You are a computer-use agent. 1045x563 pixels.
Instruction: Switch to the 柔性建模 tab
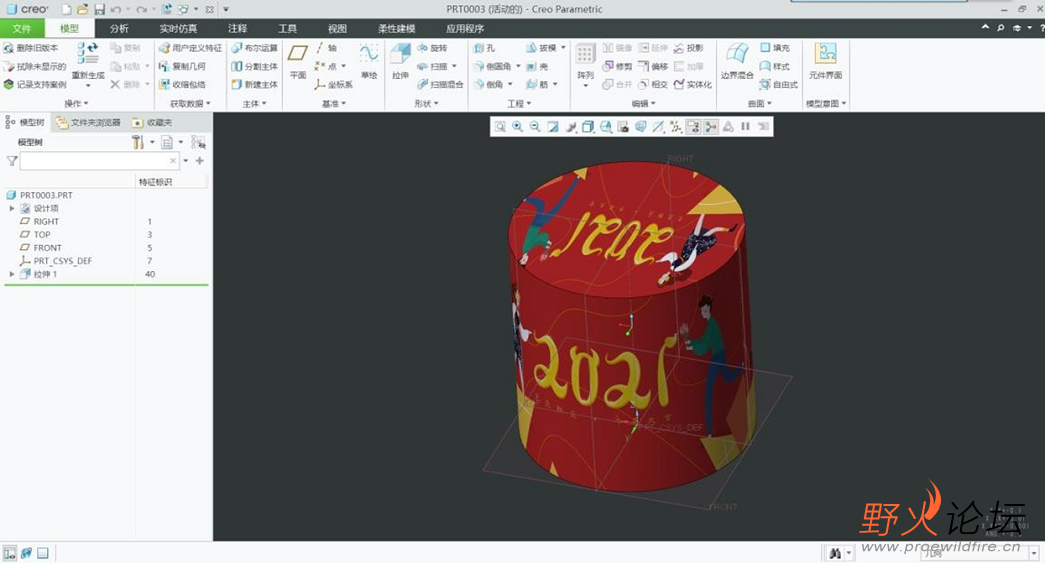click(x=397, y=28)
